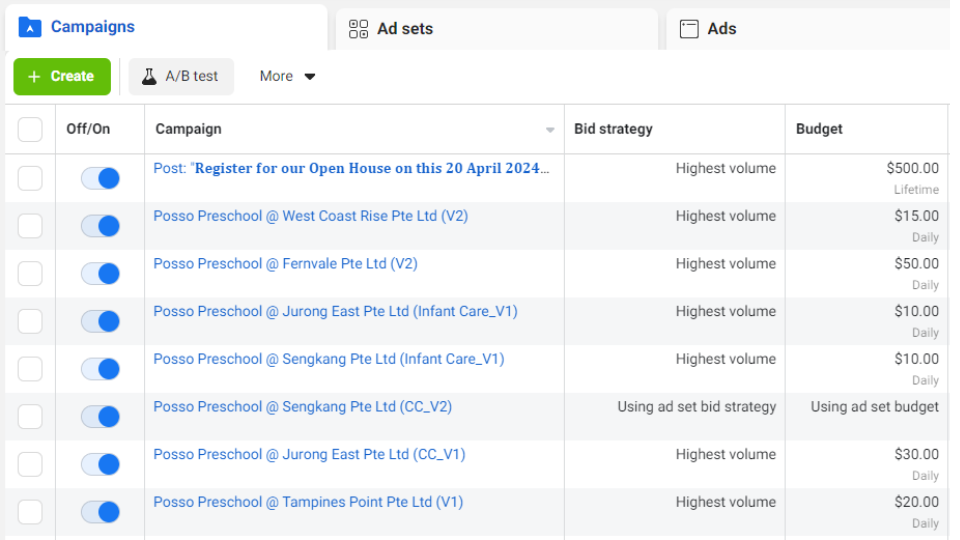Switch off Sengkang CC_V2 campaign toggle

tap(100, 417)
